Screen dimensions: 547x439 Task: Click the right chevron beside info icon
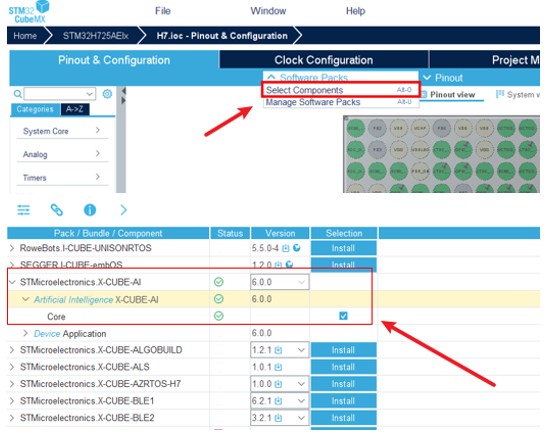coord(123,210)
